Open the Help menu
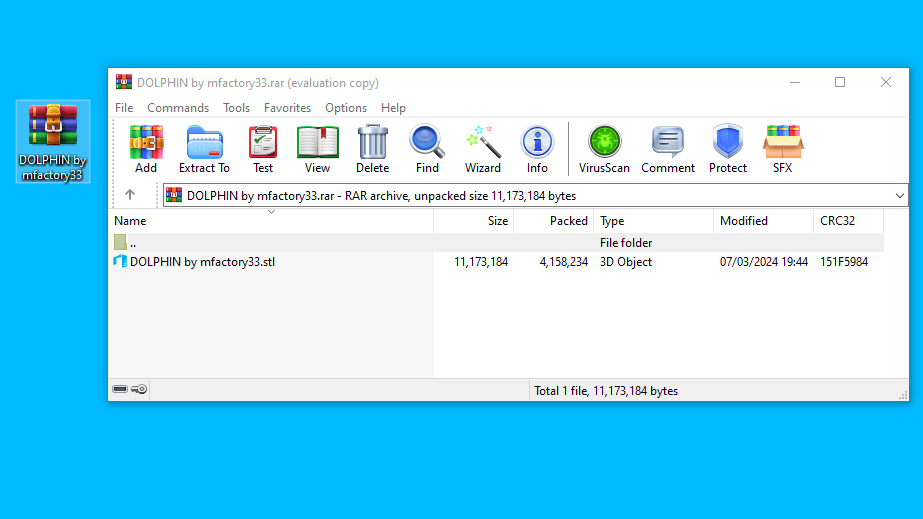The image size is (923, 519). [x=393, y=108]
